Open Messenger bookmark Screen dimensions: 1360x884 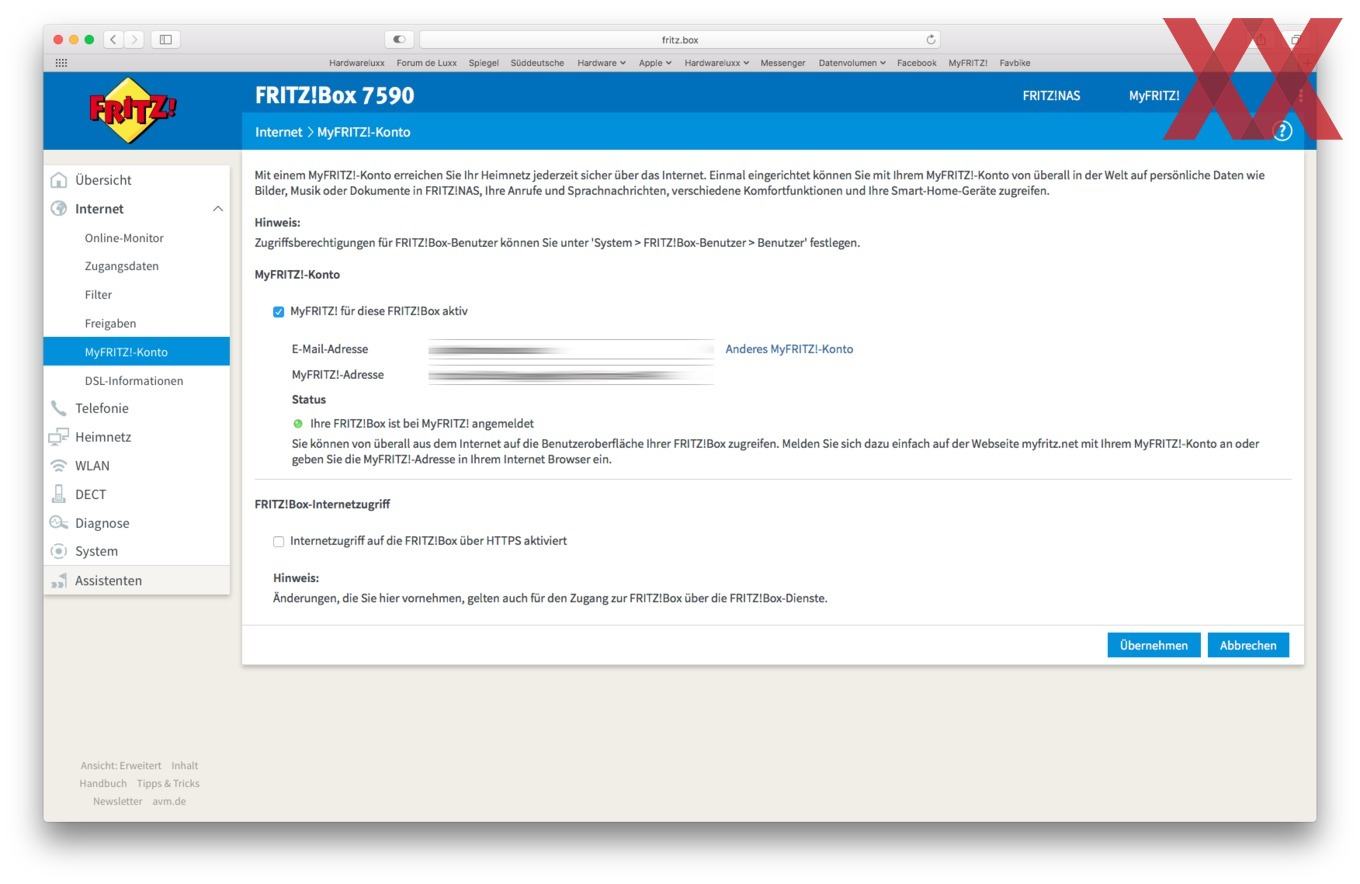click(782, 63)
